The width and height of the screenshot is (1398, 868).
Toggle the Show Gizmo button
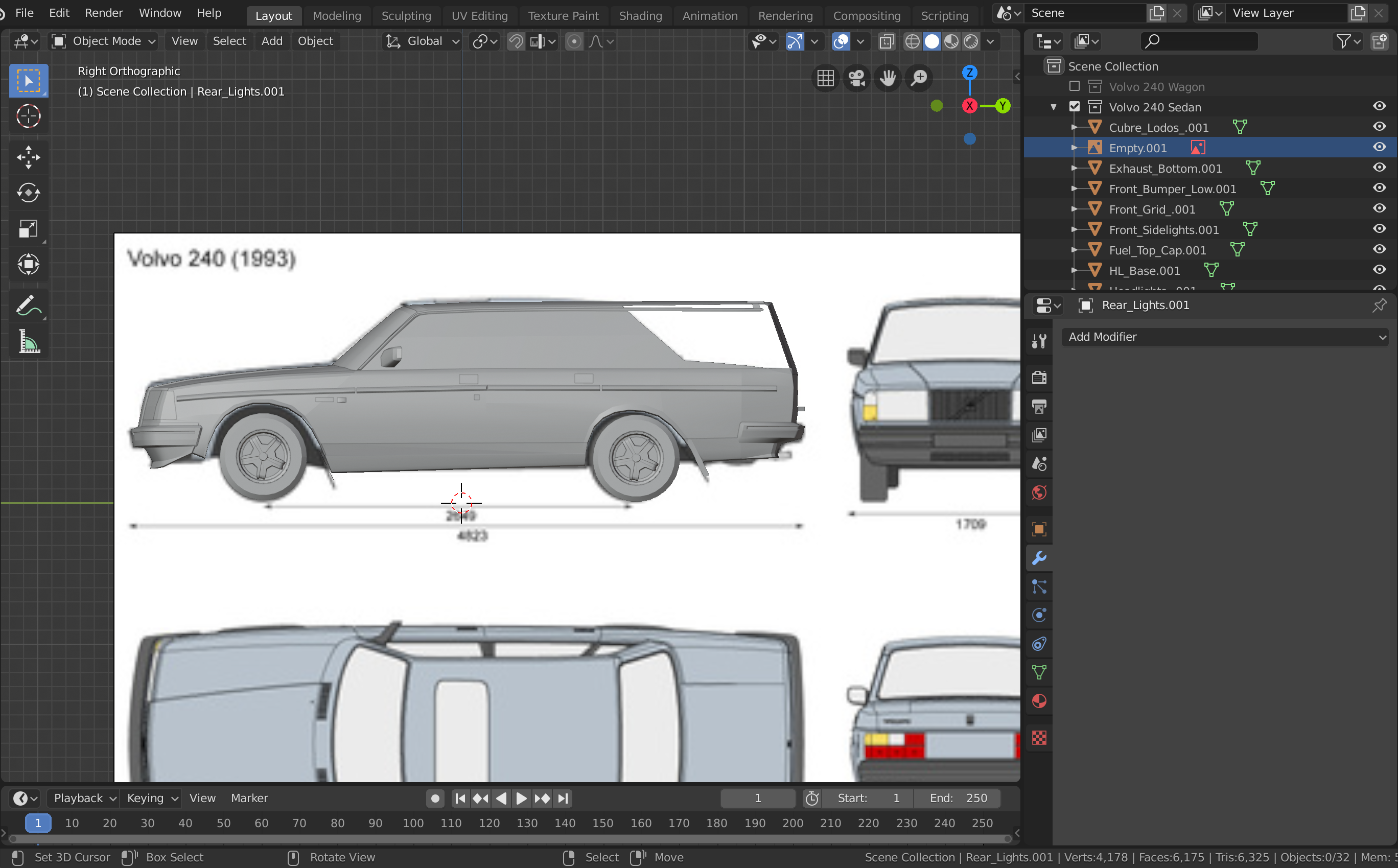[795, 41]
